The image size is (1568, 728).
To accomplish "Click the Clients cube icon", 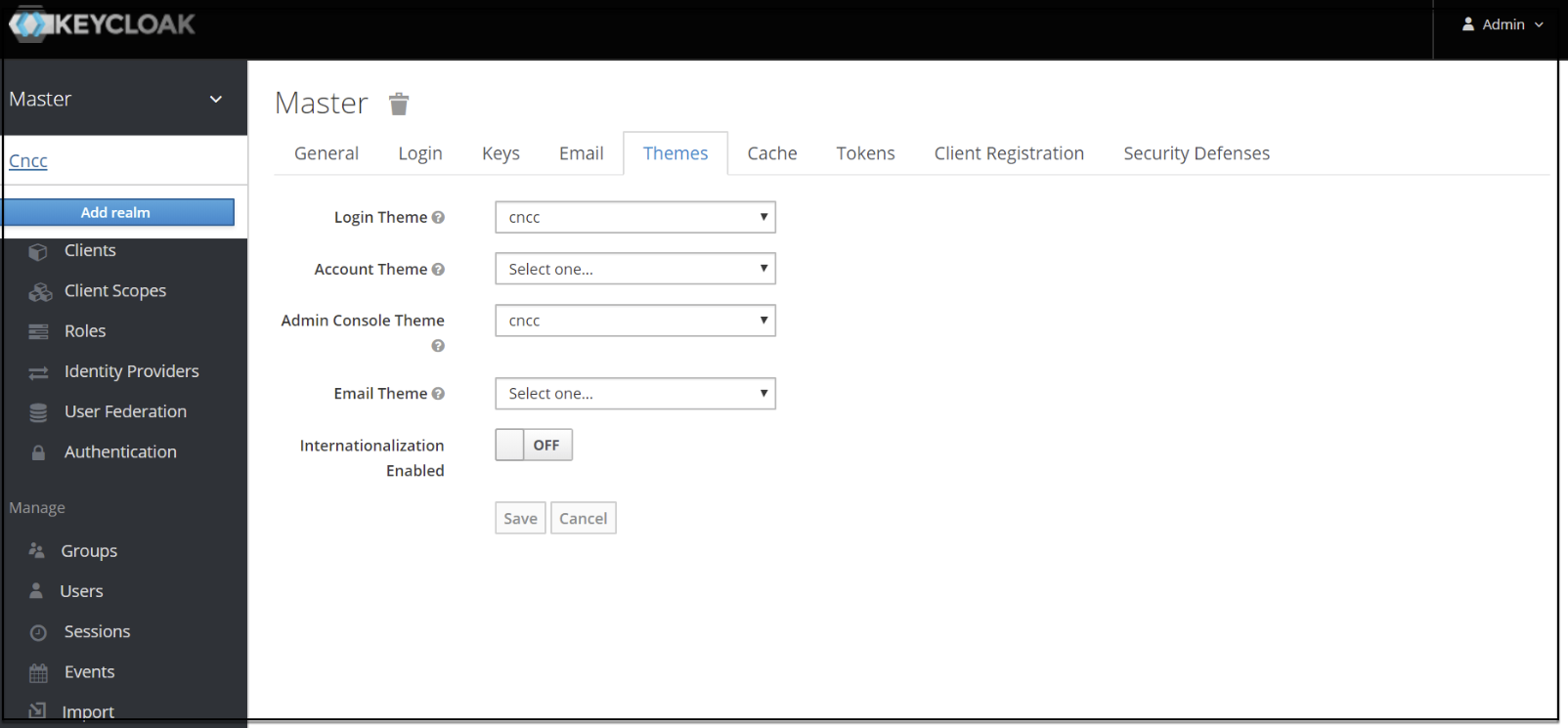I will point(38,252).
